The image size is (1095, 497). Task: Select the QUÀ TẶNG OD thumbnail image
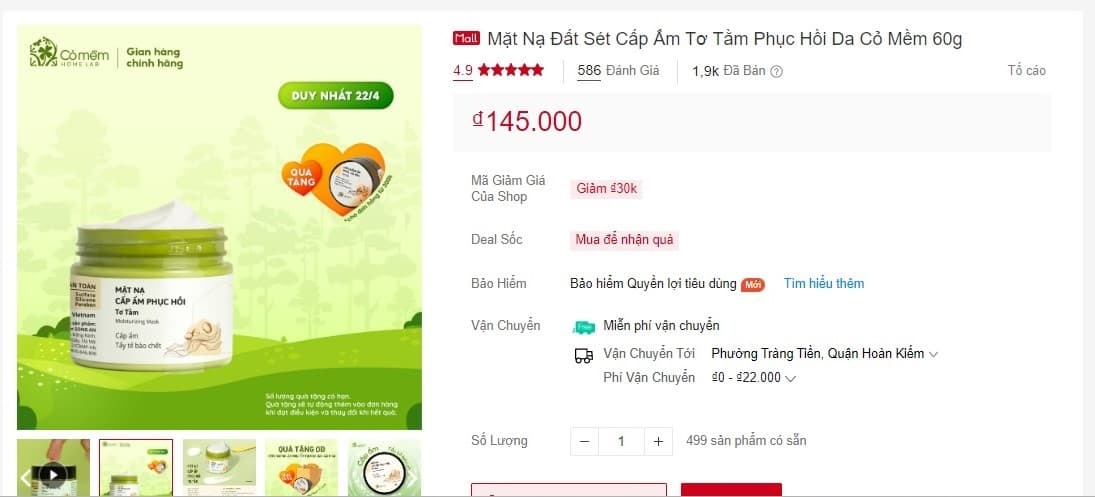coord(301,468)
